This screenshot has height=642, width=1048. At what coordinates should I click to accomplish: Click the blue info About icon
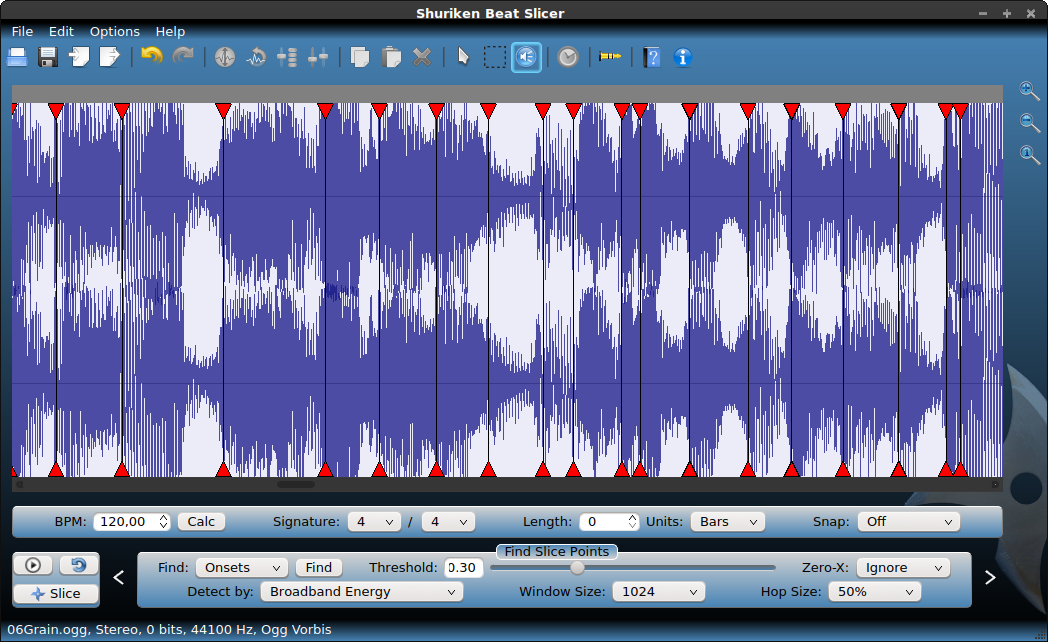pyautogui.click(x=683, y=57)
